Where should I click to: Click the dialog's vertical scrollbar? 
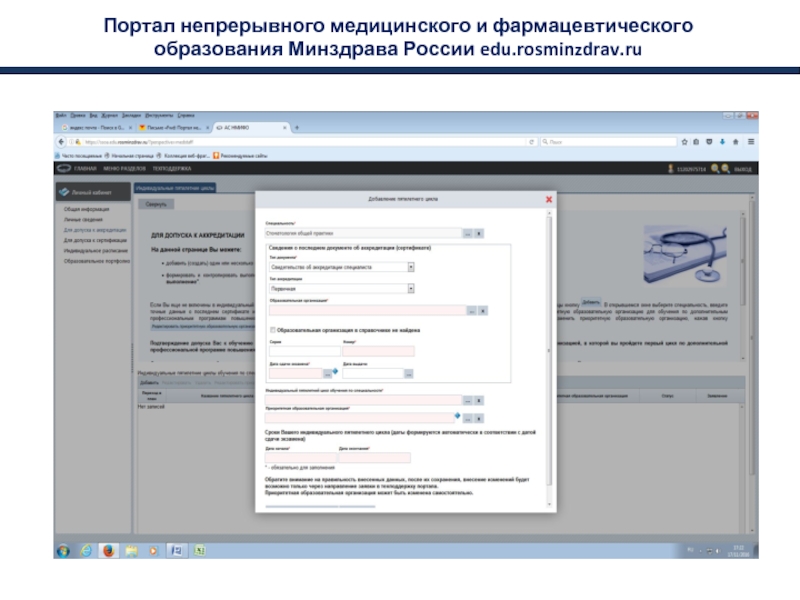click(549, 352)
